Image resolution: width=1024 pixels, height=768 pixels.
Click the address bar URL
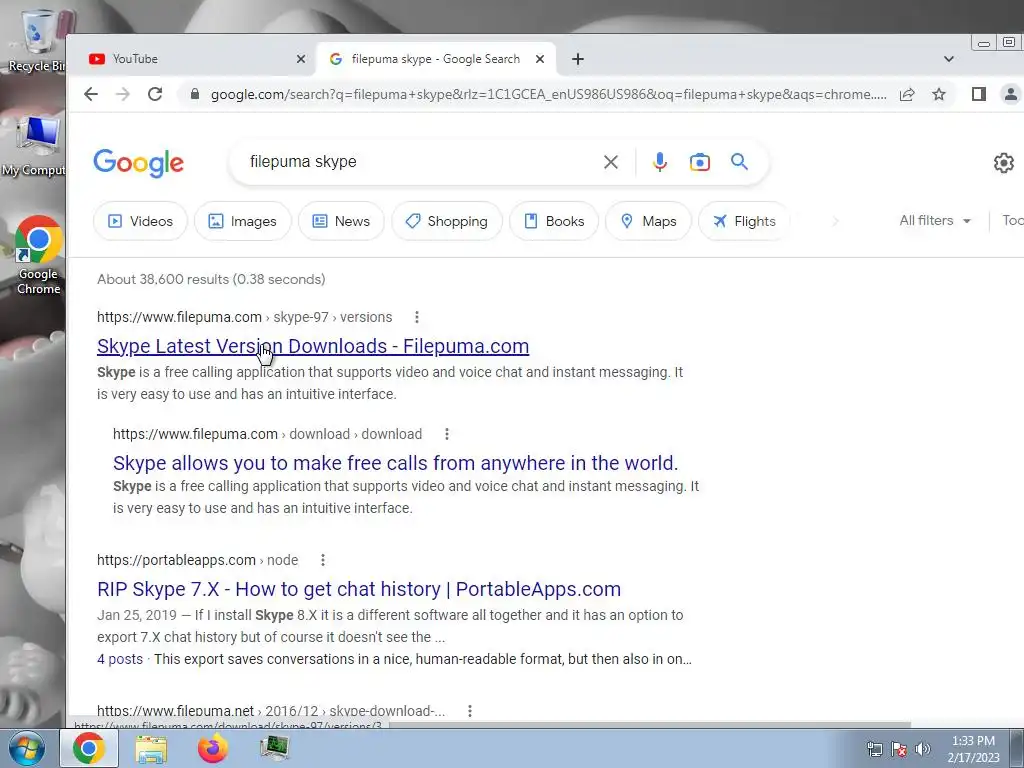coord(548,95)
